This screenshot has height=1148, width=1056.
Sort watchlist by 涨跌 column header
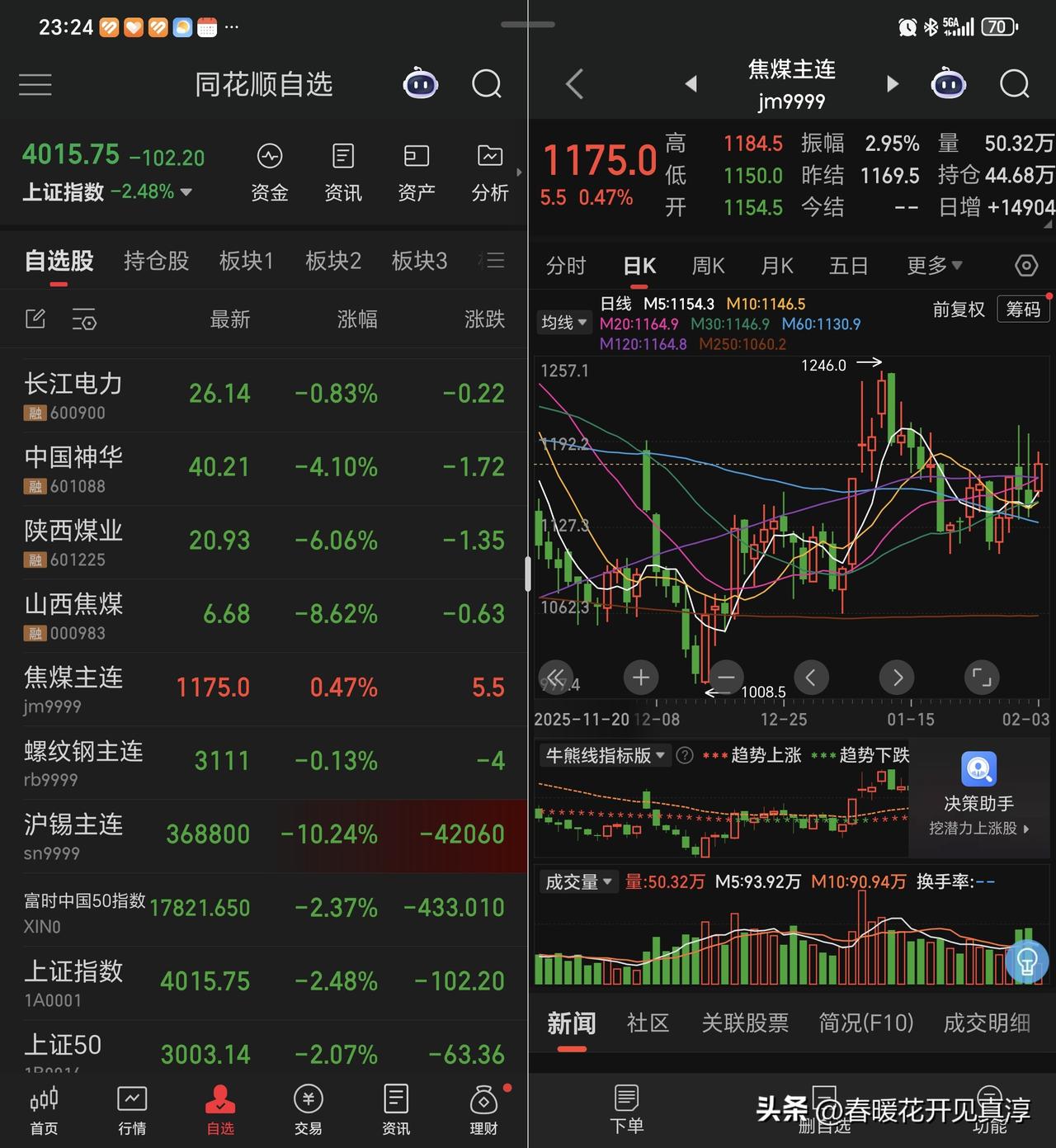(x=484, y=319)
